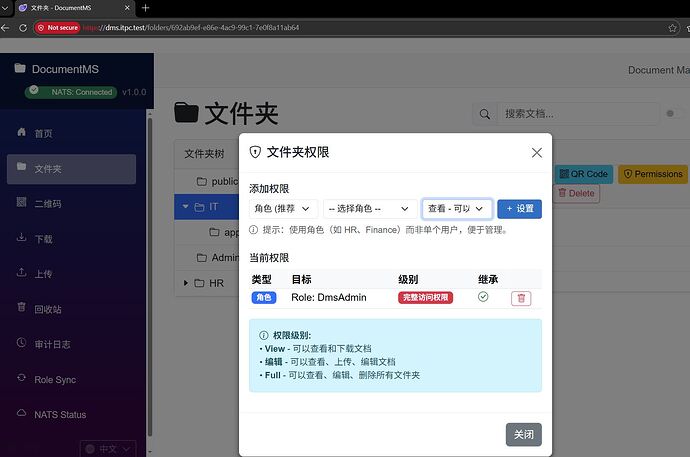690x457 pixels.
Task: Click the Role: DmsAdmin cell
Action: tap(329, 298)
